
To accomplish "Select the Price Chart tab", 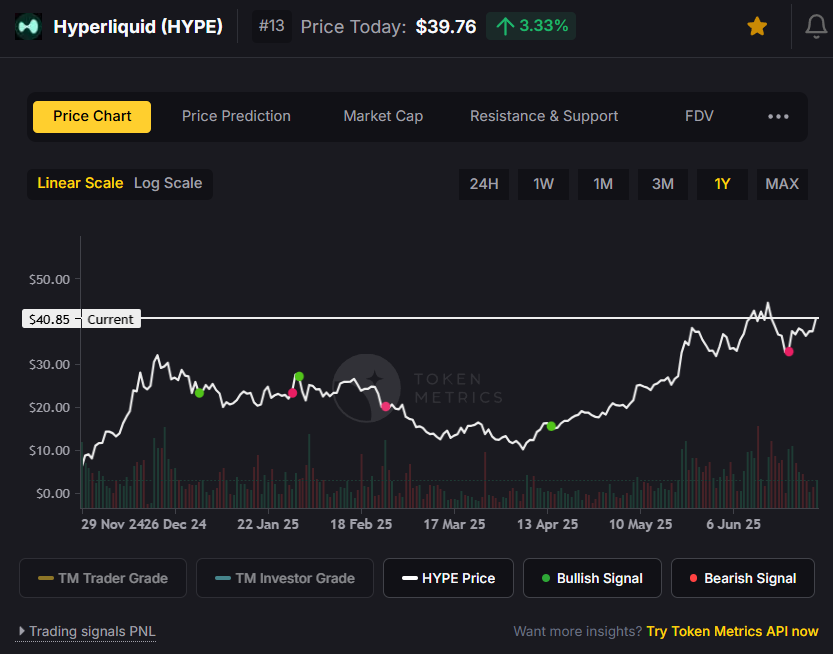I will (x=92, y=116).
